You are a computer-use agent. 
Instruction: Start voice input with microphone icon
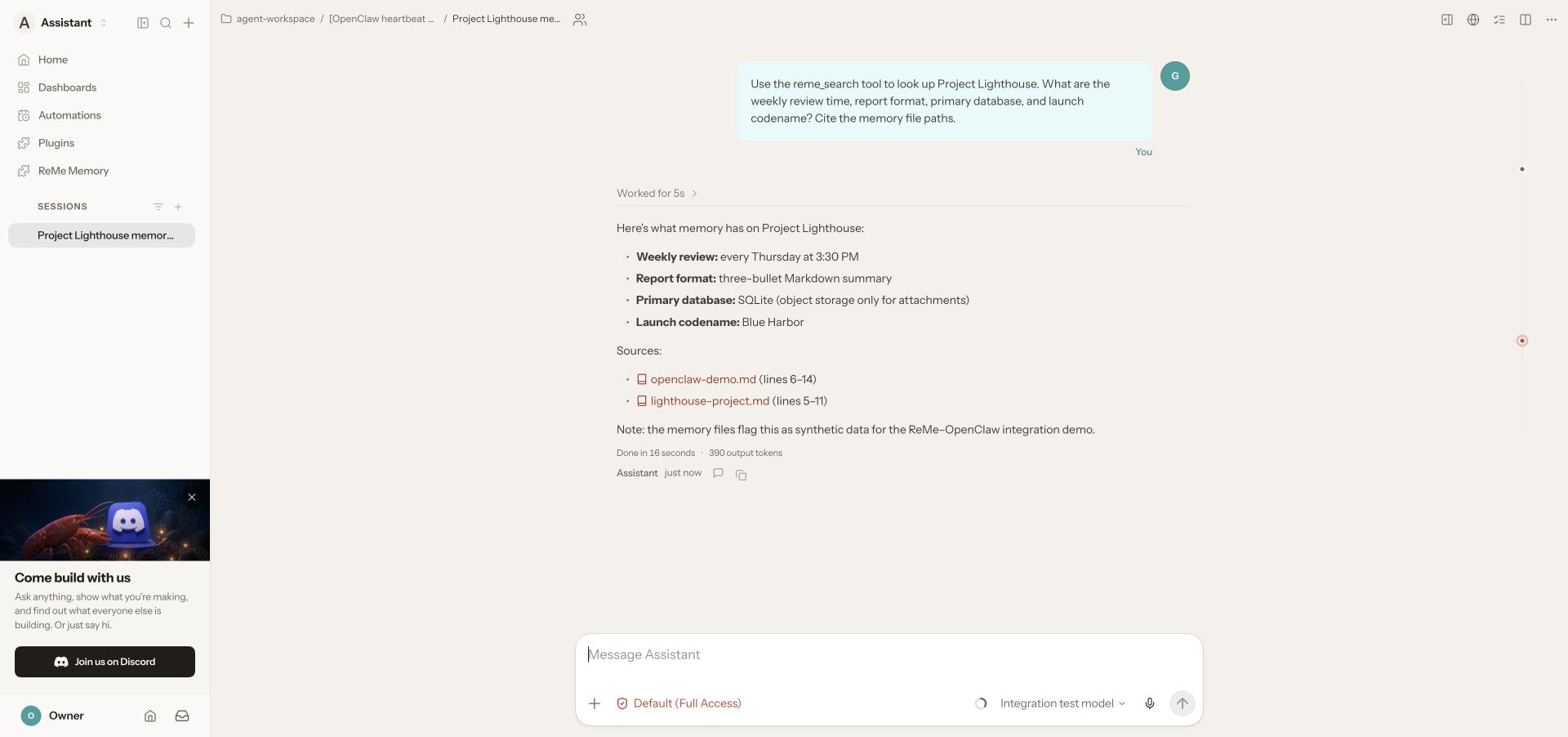pyautogui.click(x=1150, y=703)
